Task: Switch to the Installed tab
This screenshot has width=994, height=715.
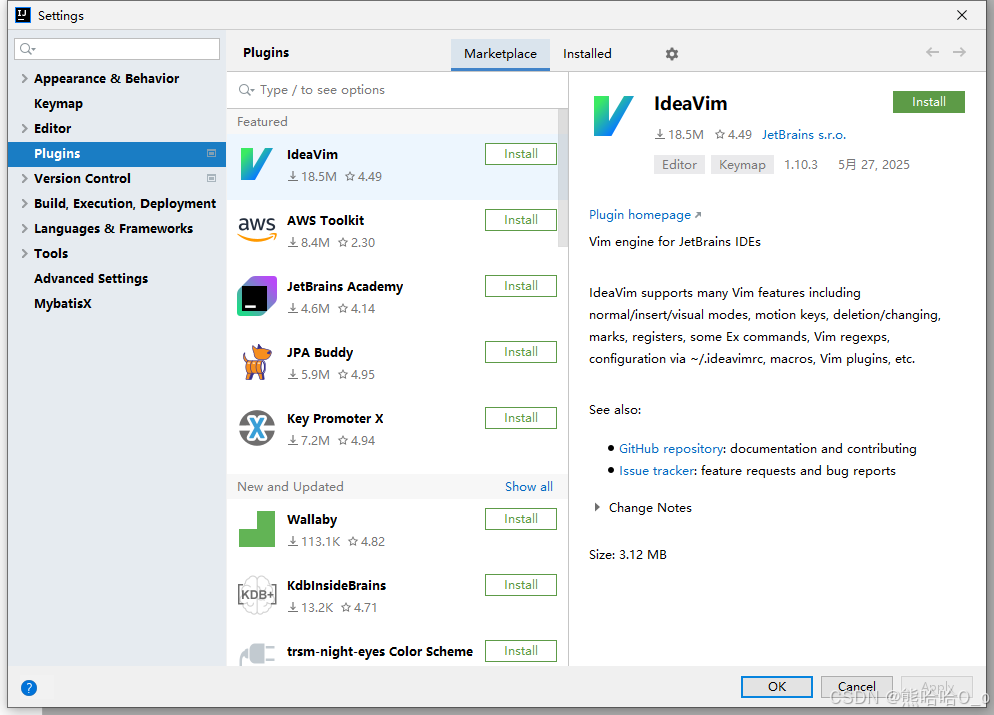Action: click(587, 54)
